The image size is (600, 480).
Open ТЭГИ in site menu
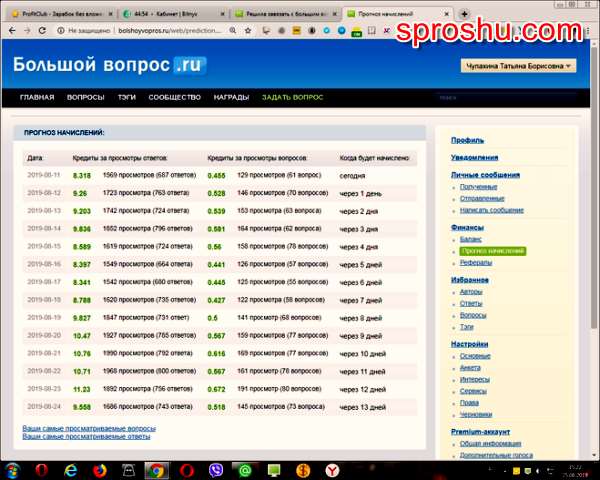point(127,97)
